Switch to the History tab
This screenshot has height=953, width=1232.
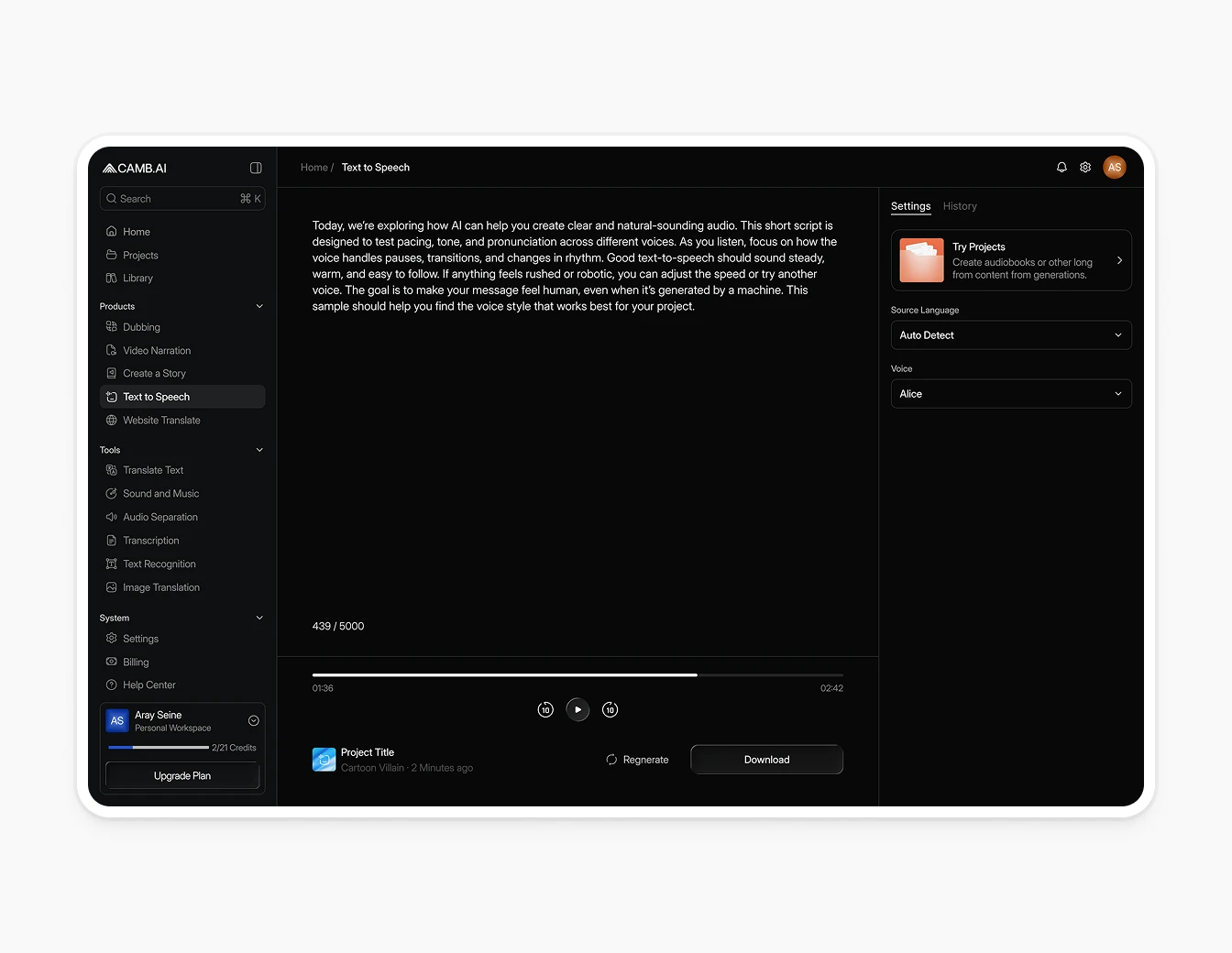[x=960, y=206]
